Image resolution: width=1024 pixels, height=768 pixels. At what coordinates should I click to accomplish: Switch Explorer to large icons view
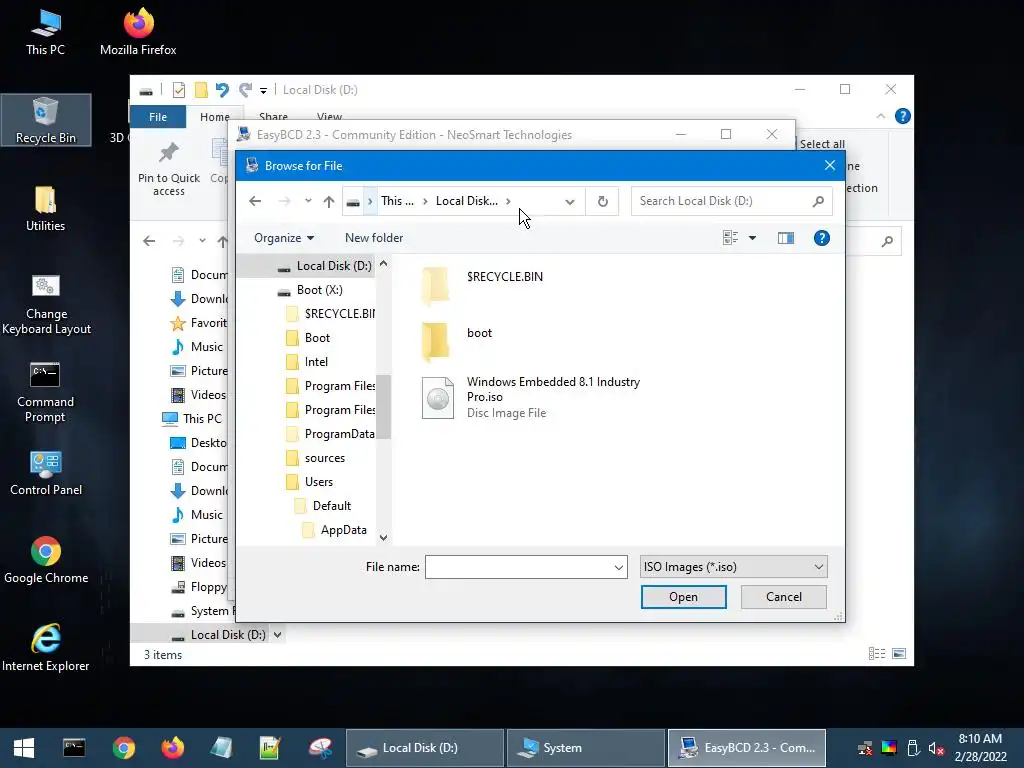pyautogui.click(x=899, y=654)
